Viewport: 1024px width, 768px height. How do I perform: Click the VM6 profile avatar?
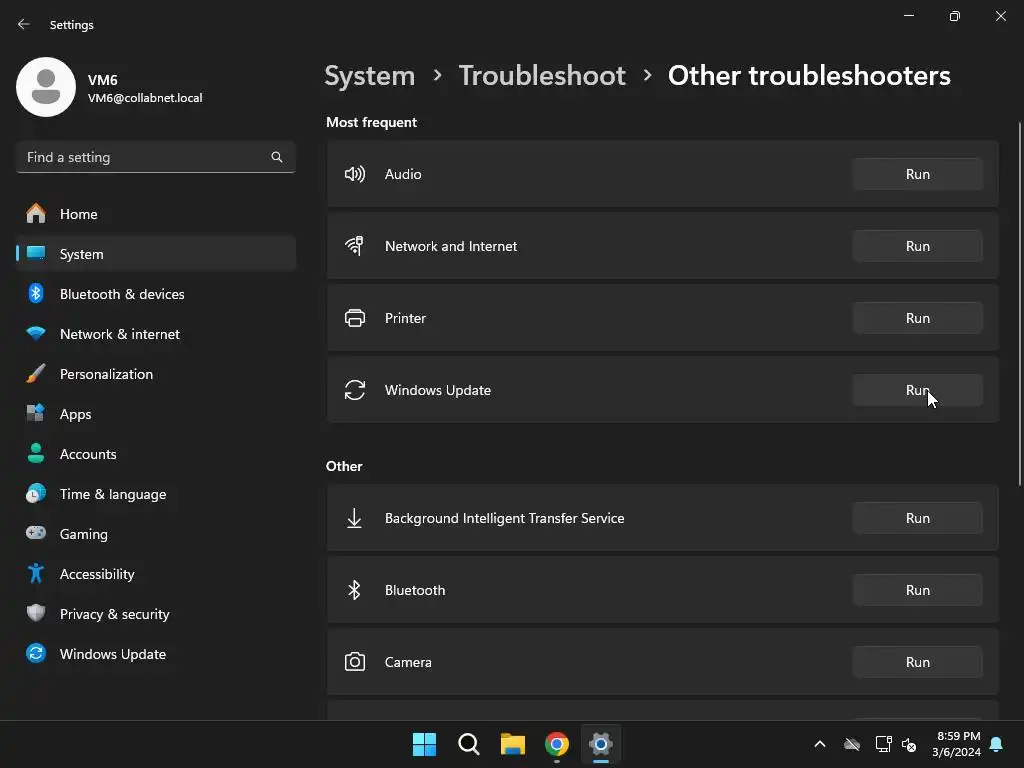[x=46, y=87]
